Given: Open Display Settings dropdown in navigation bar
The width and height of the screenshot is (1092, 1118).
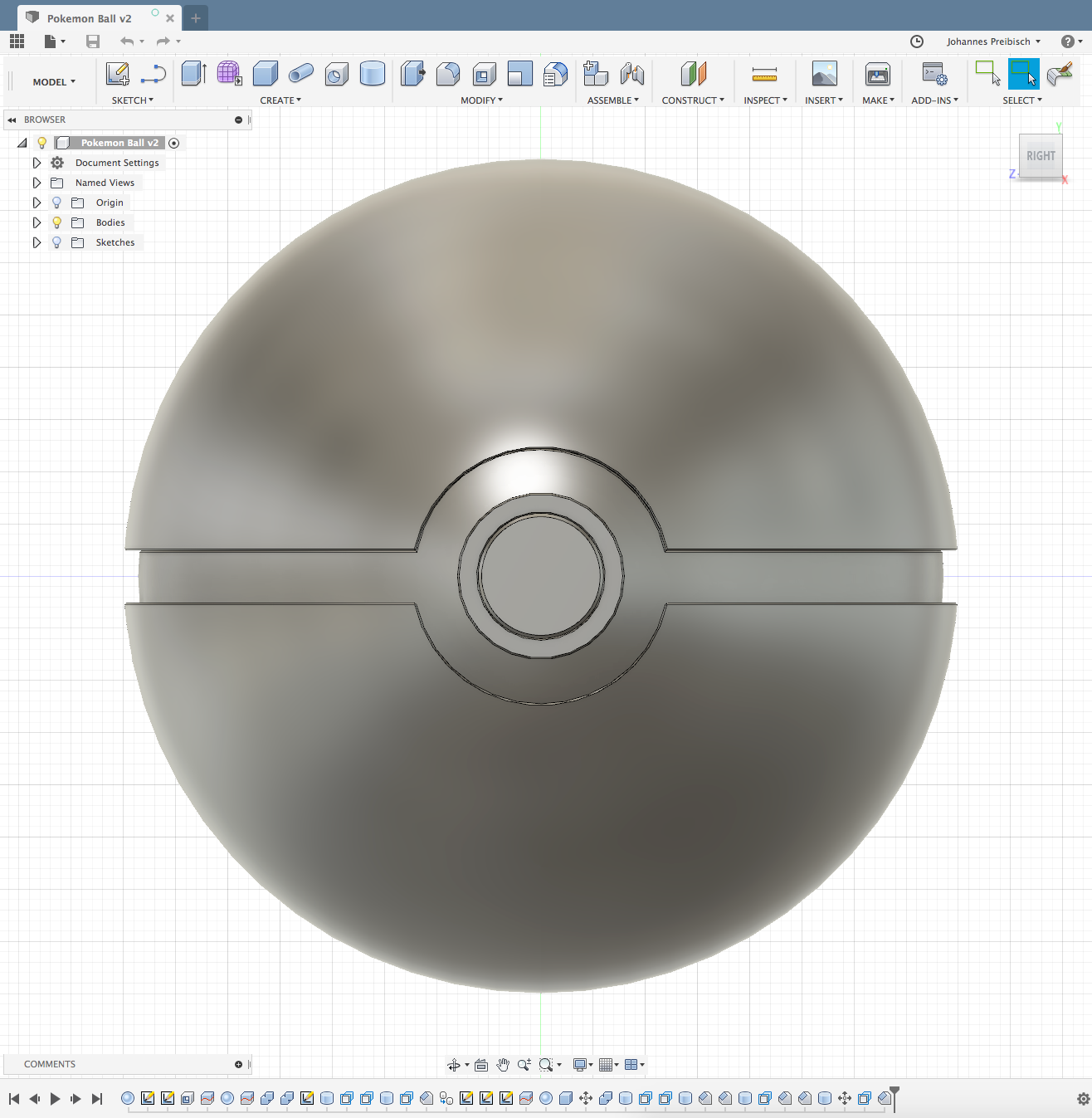Looking at the screenshot, I should 583,1065.
